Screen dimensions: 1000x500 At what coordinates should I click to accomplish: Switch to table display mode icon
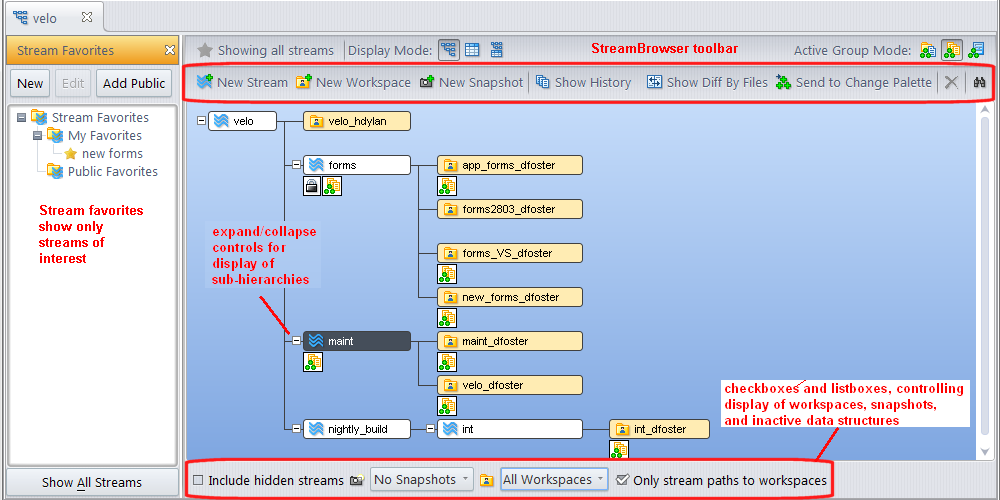tap(473, 50)
